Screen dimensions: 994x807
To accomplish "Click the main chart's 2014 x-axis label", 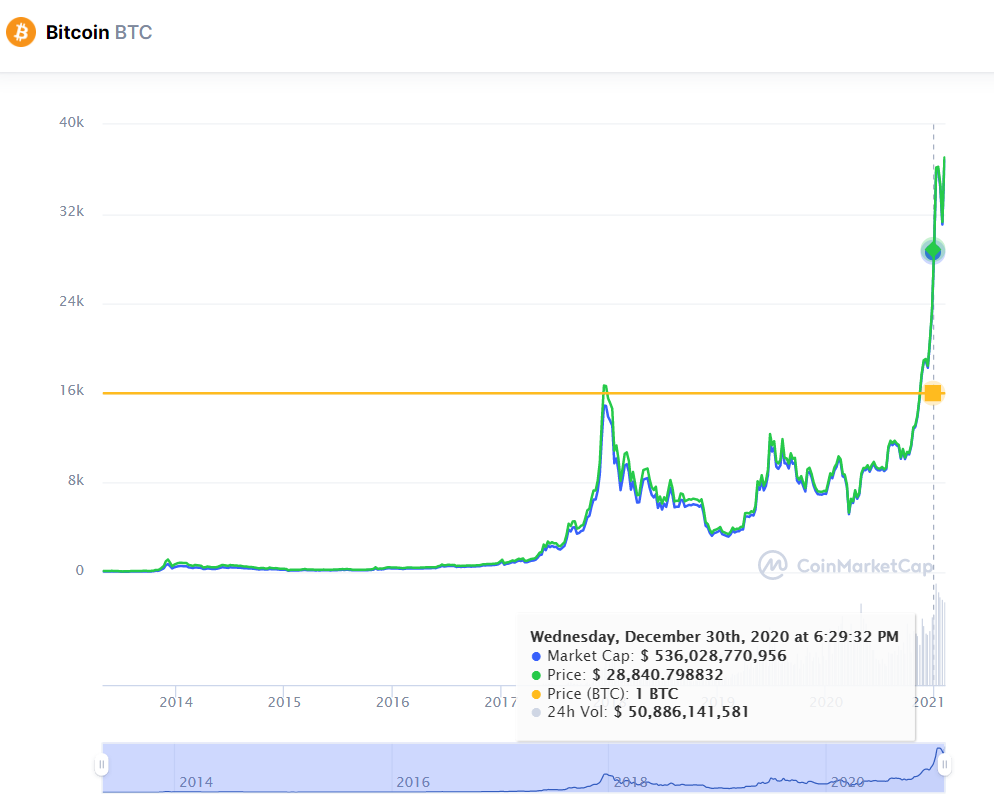I will (x=176, y=702).
